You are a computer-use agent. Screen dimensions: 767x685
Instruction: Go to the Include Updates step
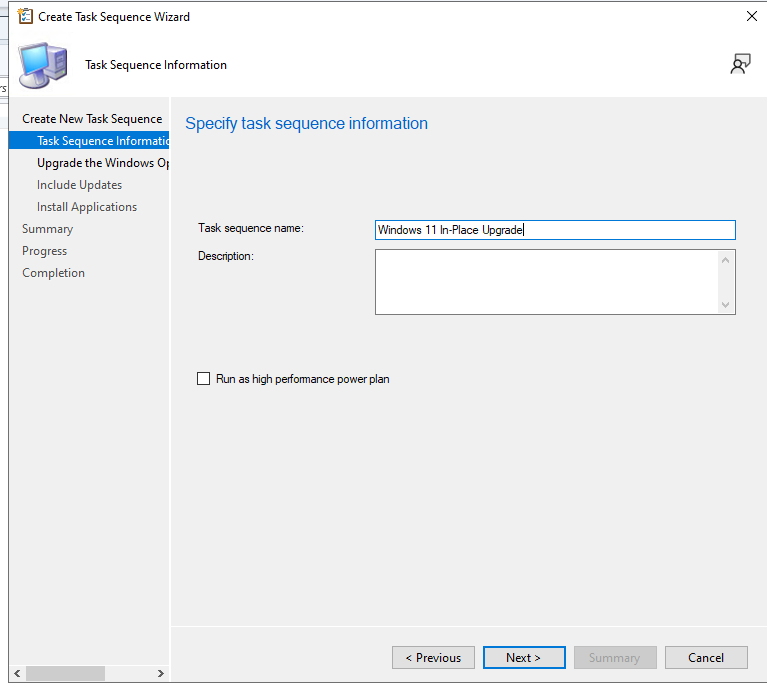click(79, 185)
